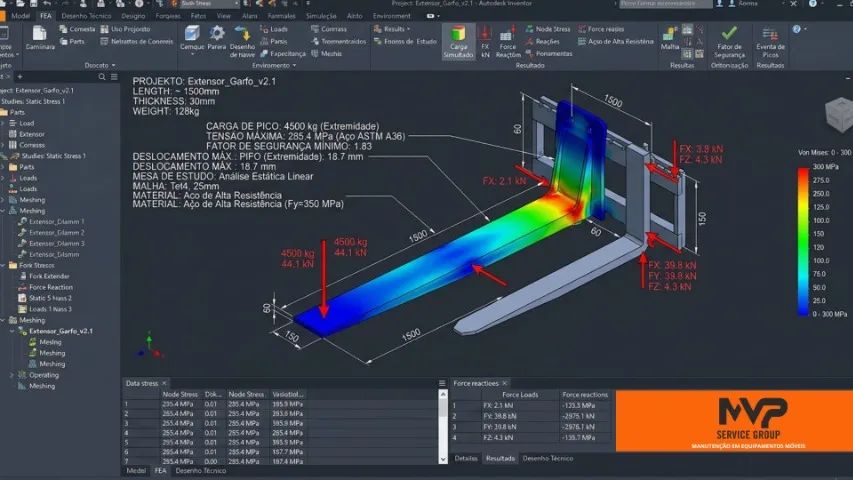Click row 1 in the Data stress table
Screen dimensions: 853x480
pos(279,404)
